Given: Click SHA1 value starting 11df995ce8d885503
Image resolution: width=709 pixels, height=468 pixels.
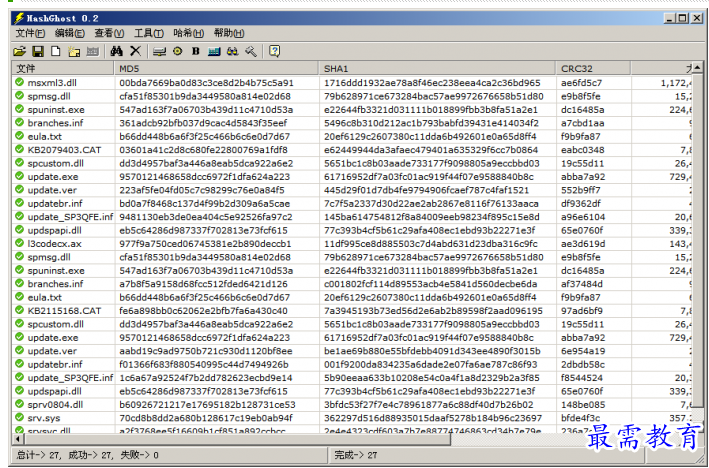Looking at the screenshot, I should [430, 244].
